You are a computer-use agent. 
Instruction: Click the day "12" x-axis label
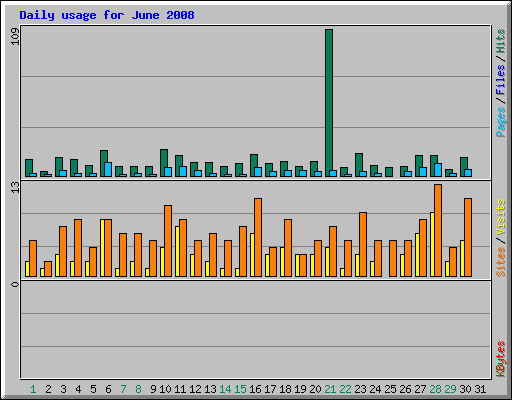tap(195, 389)
